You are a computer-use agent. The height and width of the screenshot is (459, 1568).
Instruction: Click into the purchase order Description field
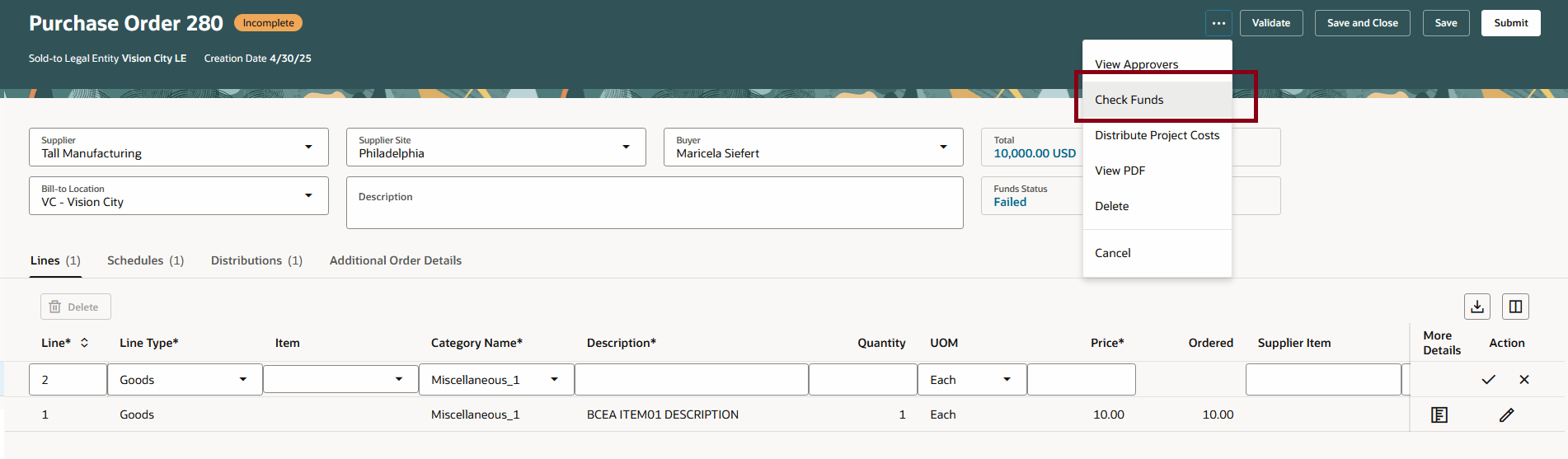point(655,203)
